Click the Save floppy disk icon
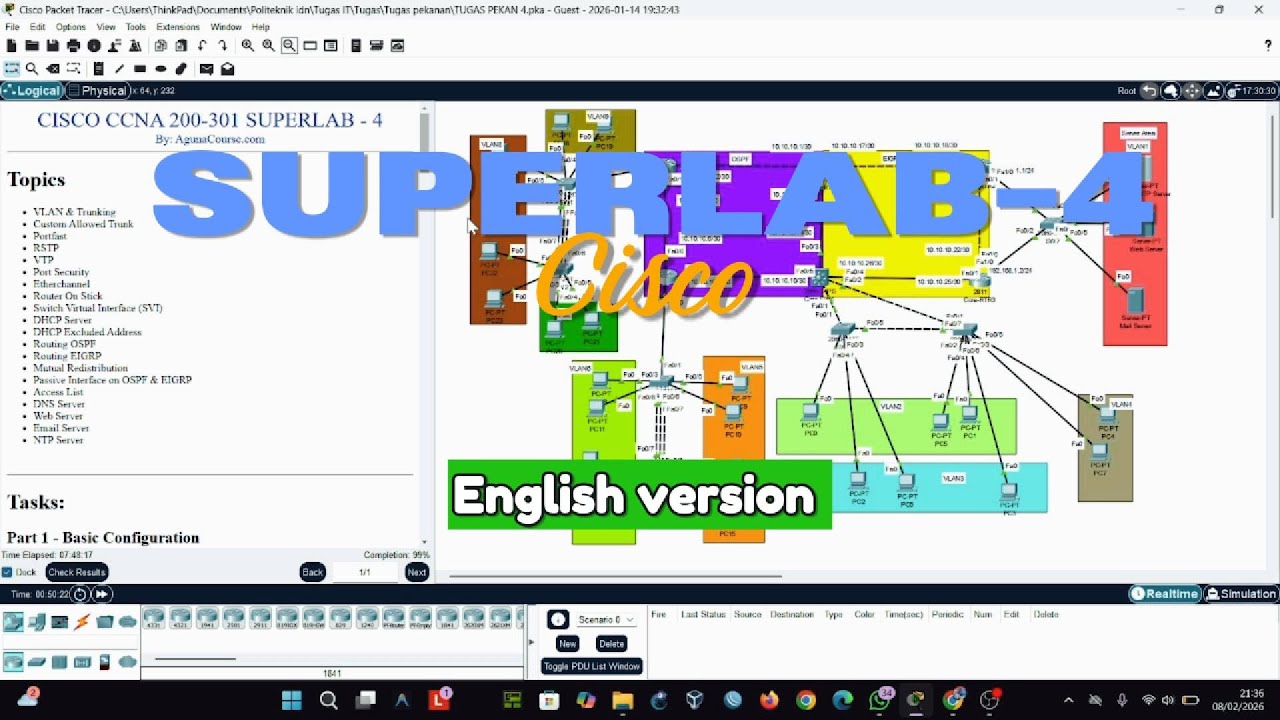The image size is (1280, 720). [x=52, y=46]
